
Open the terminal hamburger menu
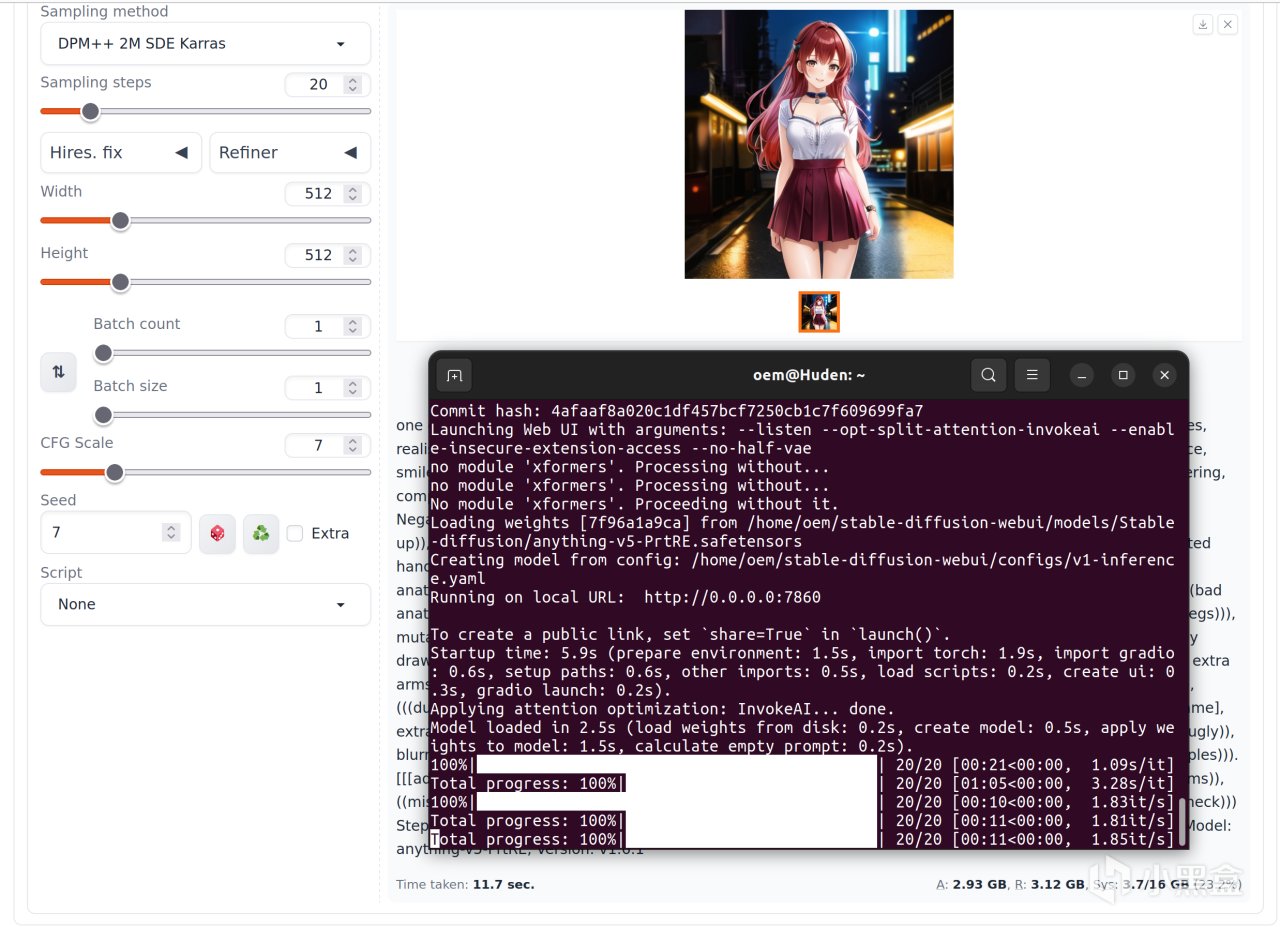click(1032, 375)
